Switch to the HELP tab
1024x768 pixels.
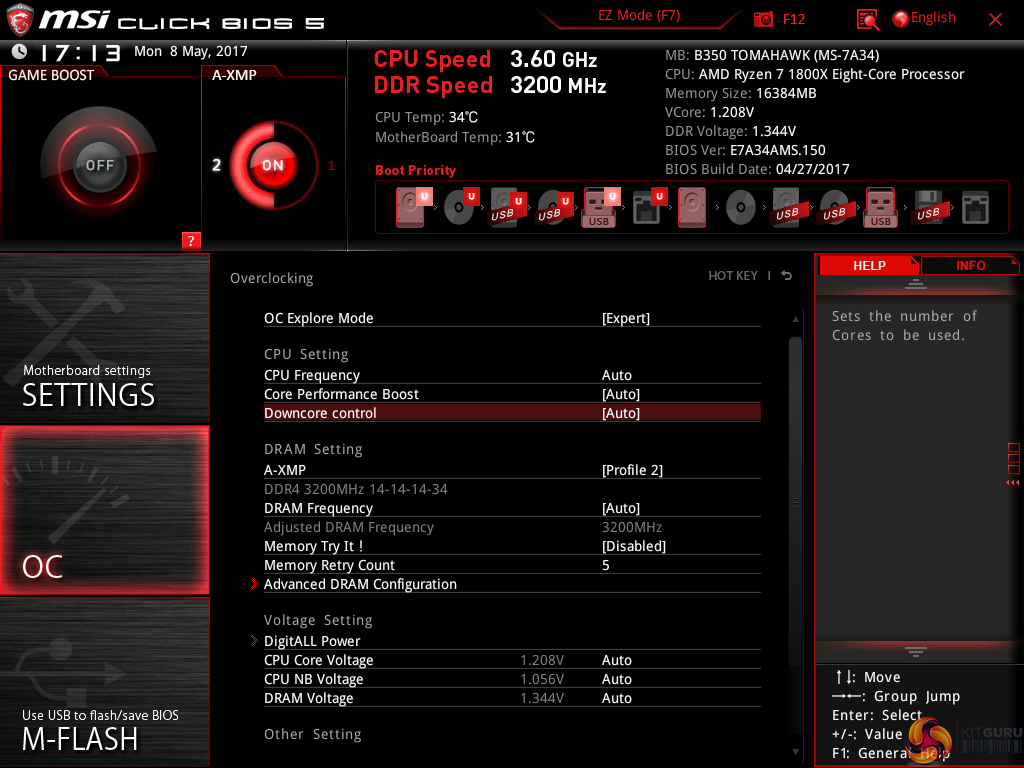869,265
